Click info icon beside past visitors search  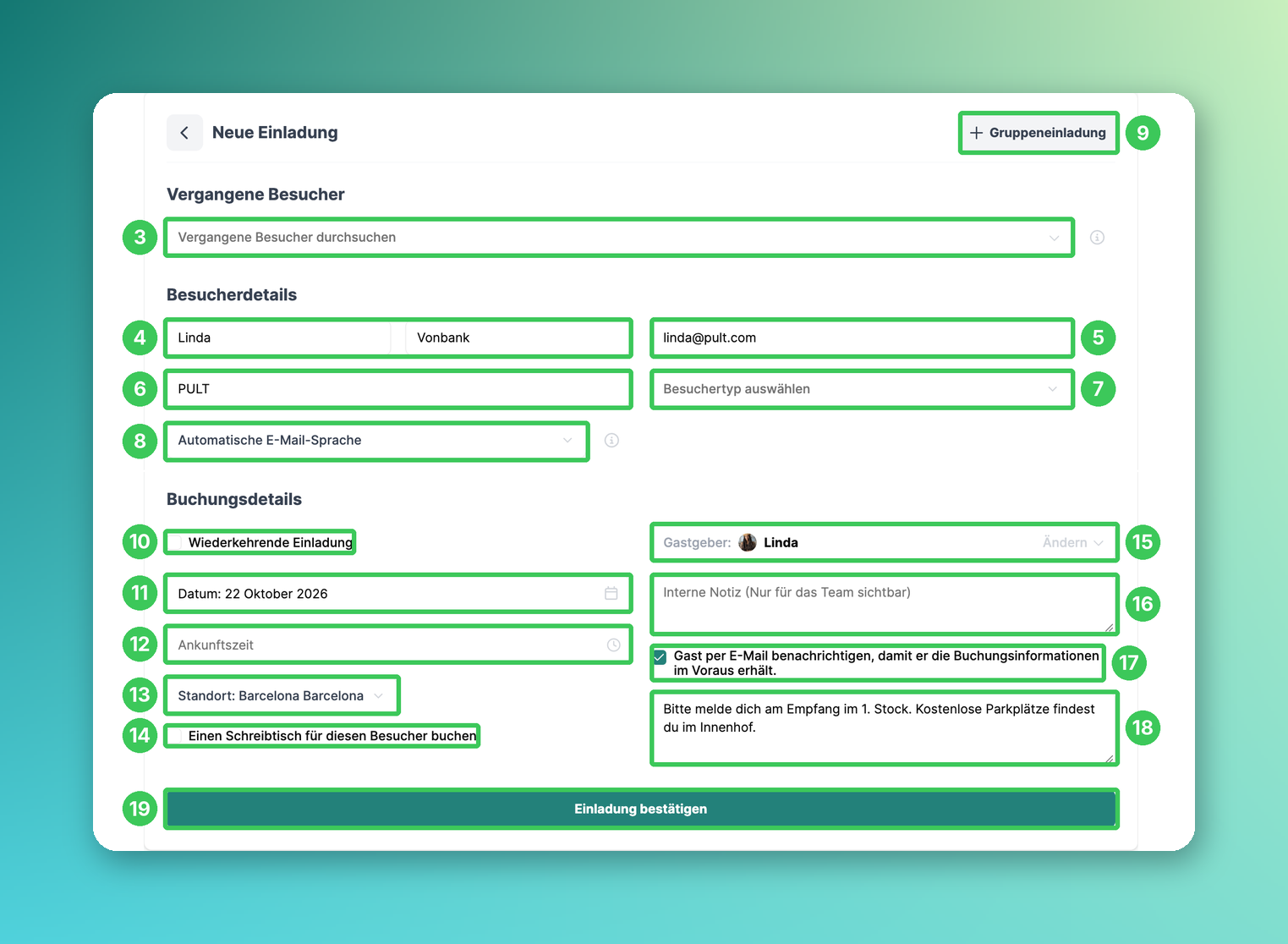click(x=1097, y=238)
